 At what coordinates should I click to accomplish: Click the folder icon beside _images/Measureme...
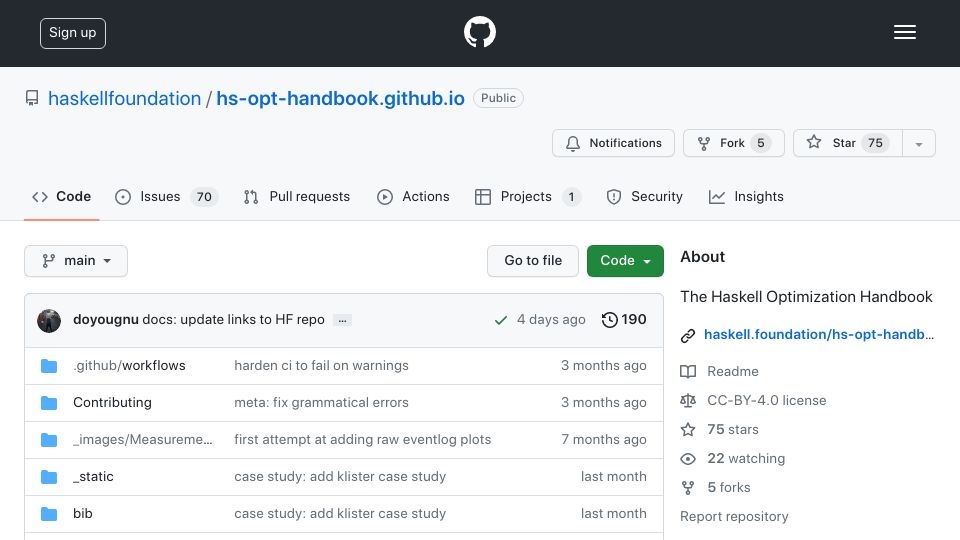(x=49, y=440)
